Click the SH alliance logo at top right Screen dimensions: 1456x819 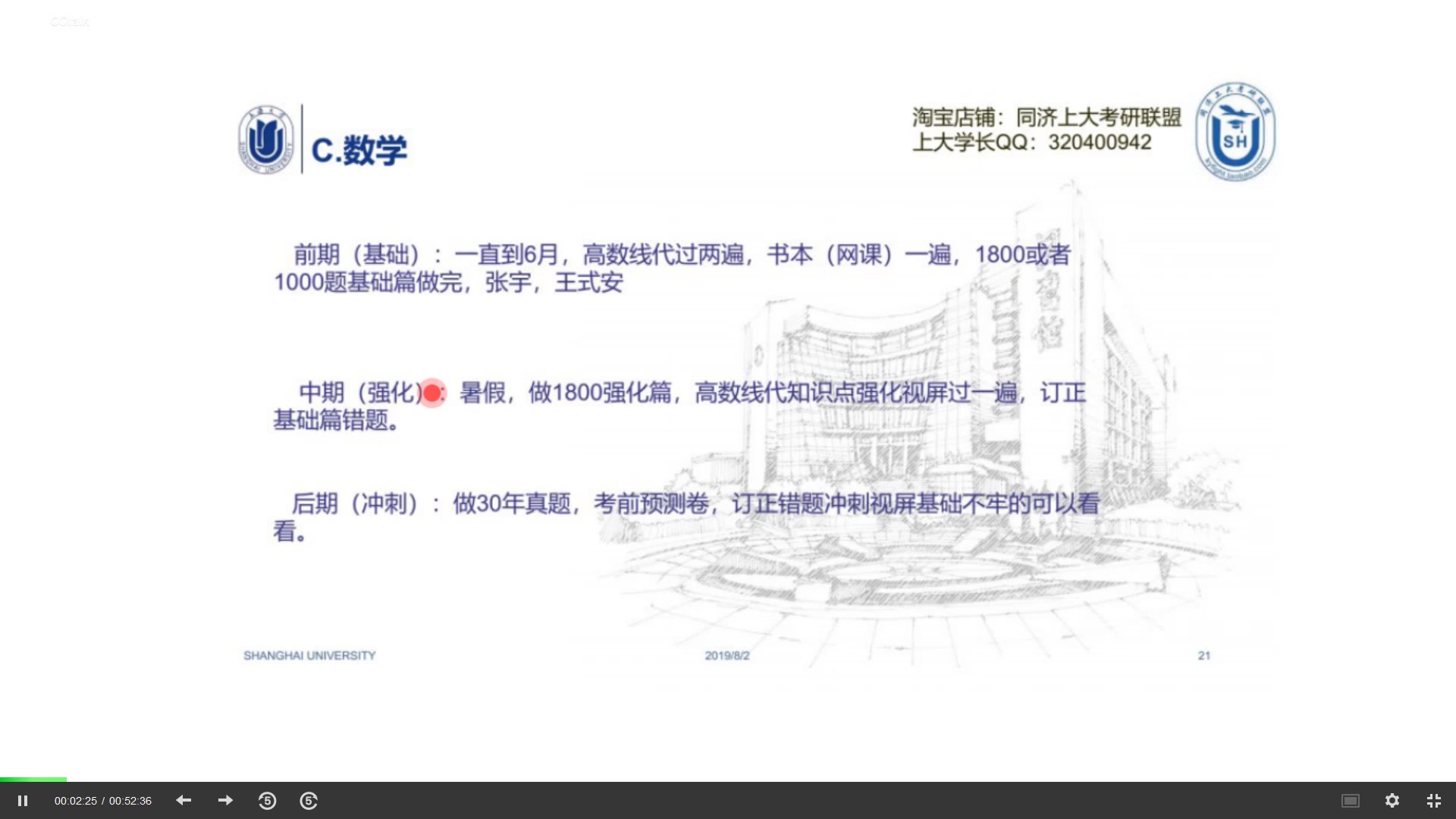pos(1235,132)
